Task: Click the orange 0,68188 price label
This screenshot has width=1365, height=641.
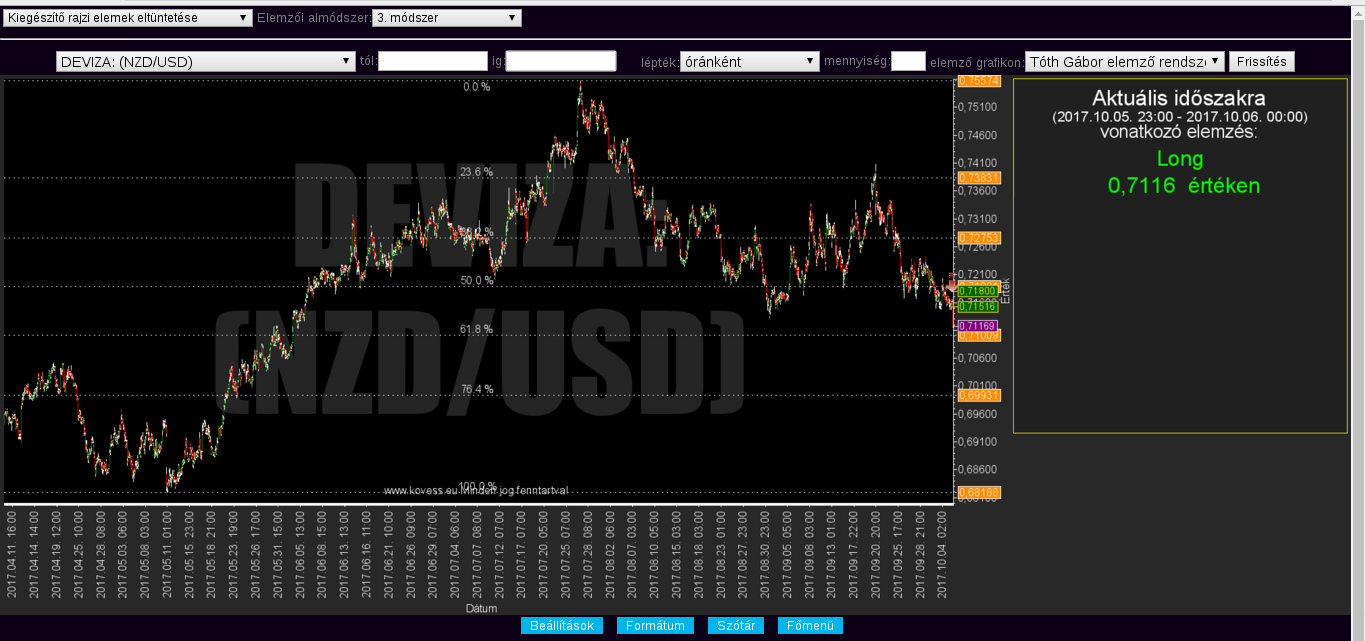Action: click(x=978, y=492)
